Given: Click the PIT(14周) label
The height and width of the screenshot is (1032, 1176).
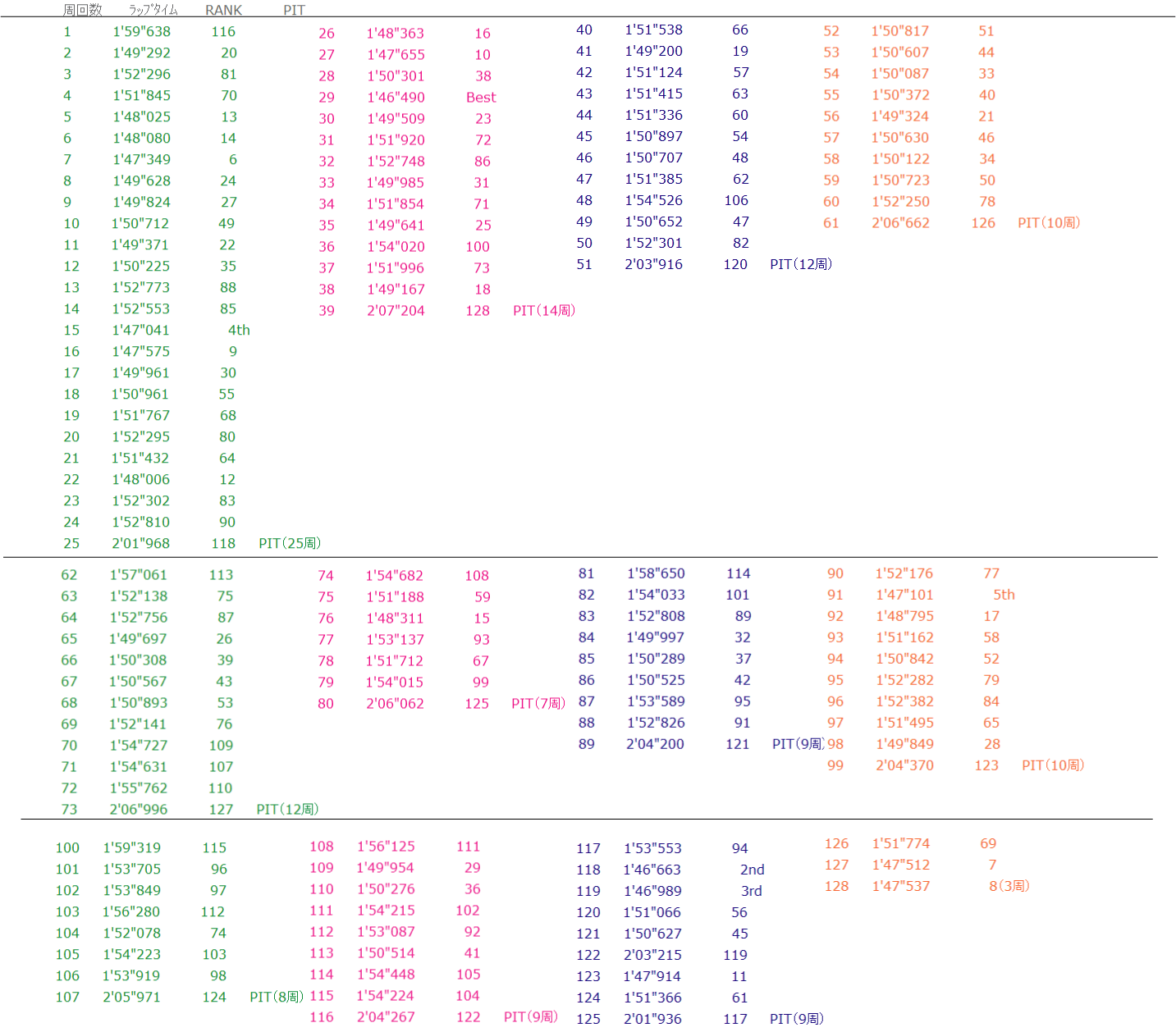Looking at the screenshot, I should 544,310.
